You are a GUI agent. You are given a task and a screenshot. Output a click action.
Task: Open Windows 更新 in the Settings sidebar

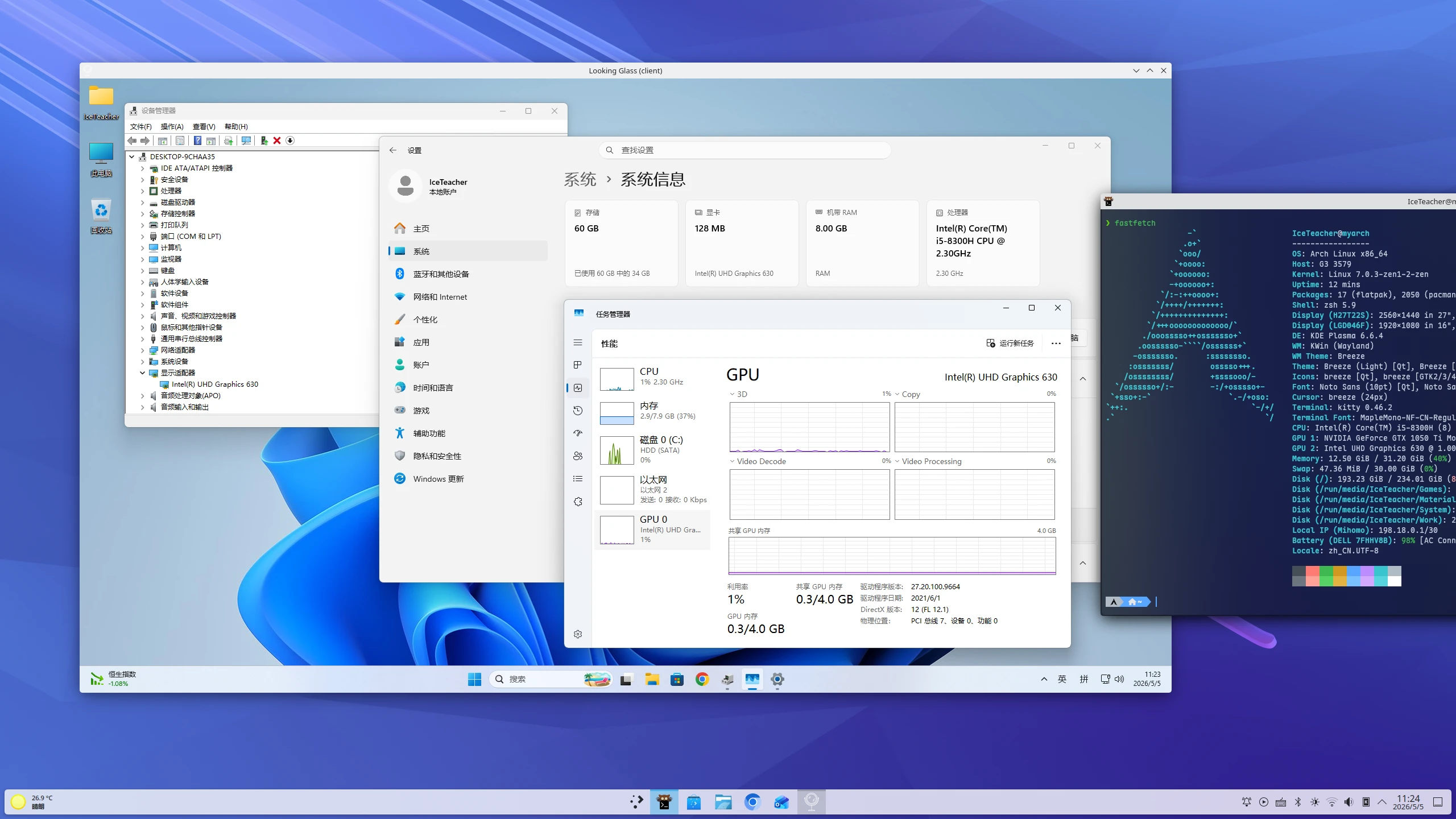tap(468, 479)
